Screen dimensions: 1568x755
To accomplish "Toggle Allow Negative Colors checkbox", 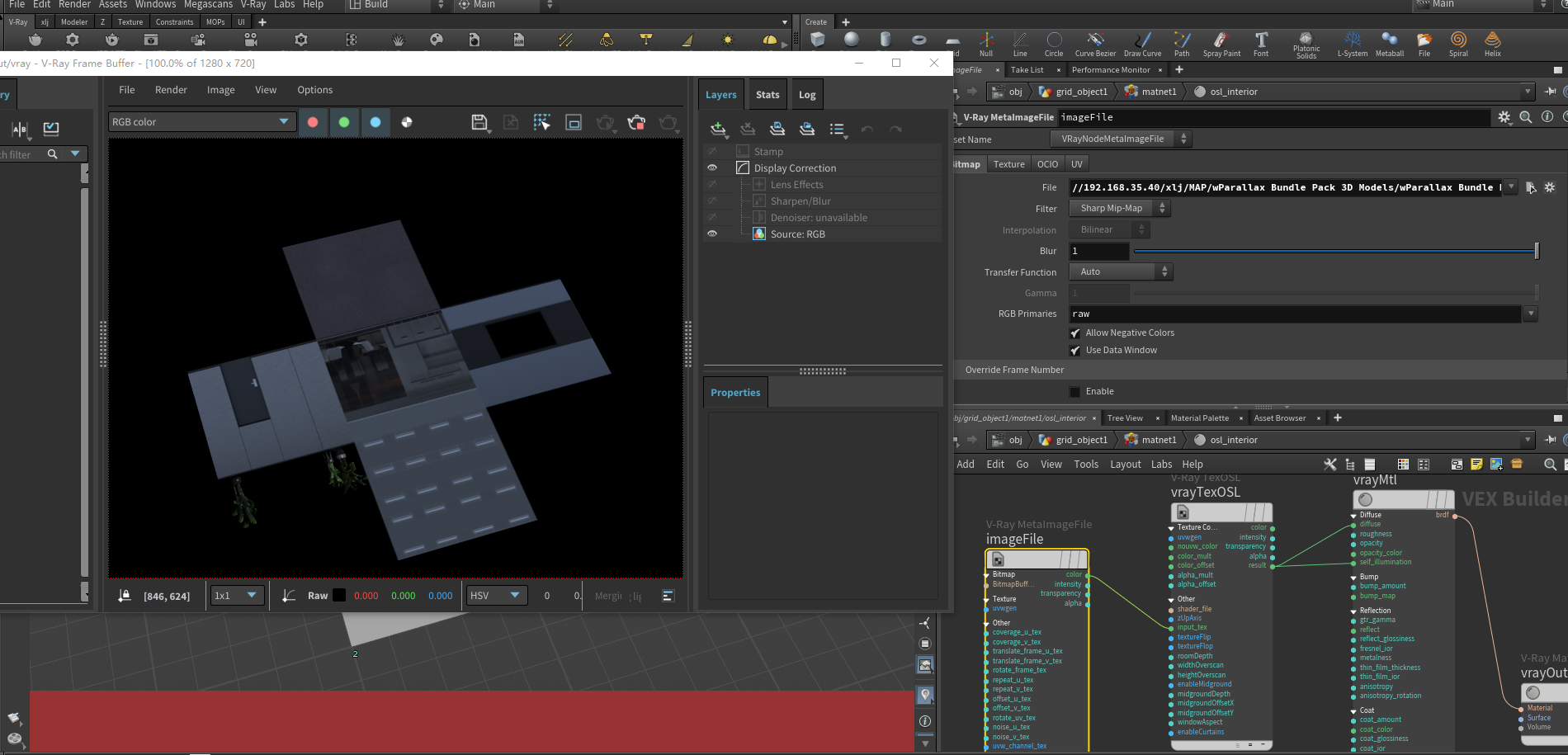I will pos(1074,333).
